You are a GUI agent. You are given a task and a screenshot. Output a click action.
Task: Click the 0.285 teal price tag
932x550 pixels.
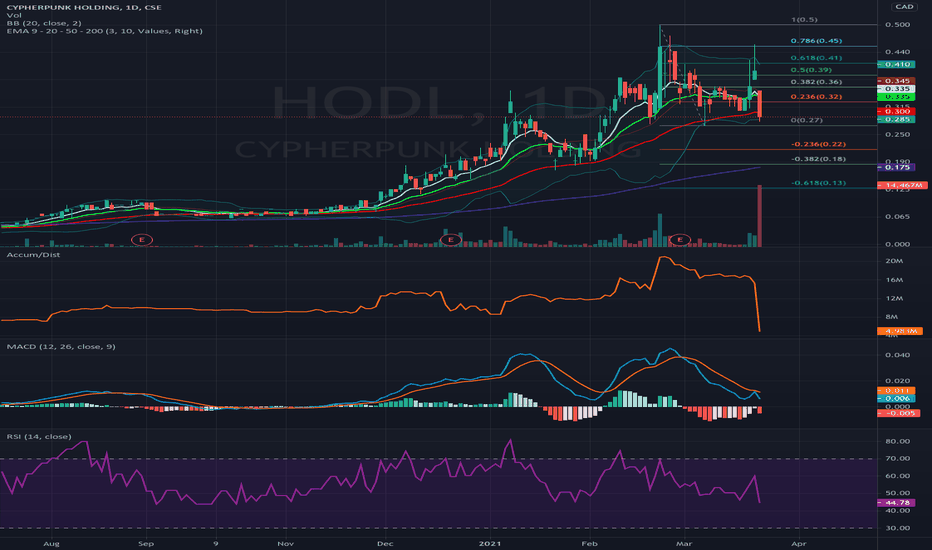click(x=896, y=120)
